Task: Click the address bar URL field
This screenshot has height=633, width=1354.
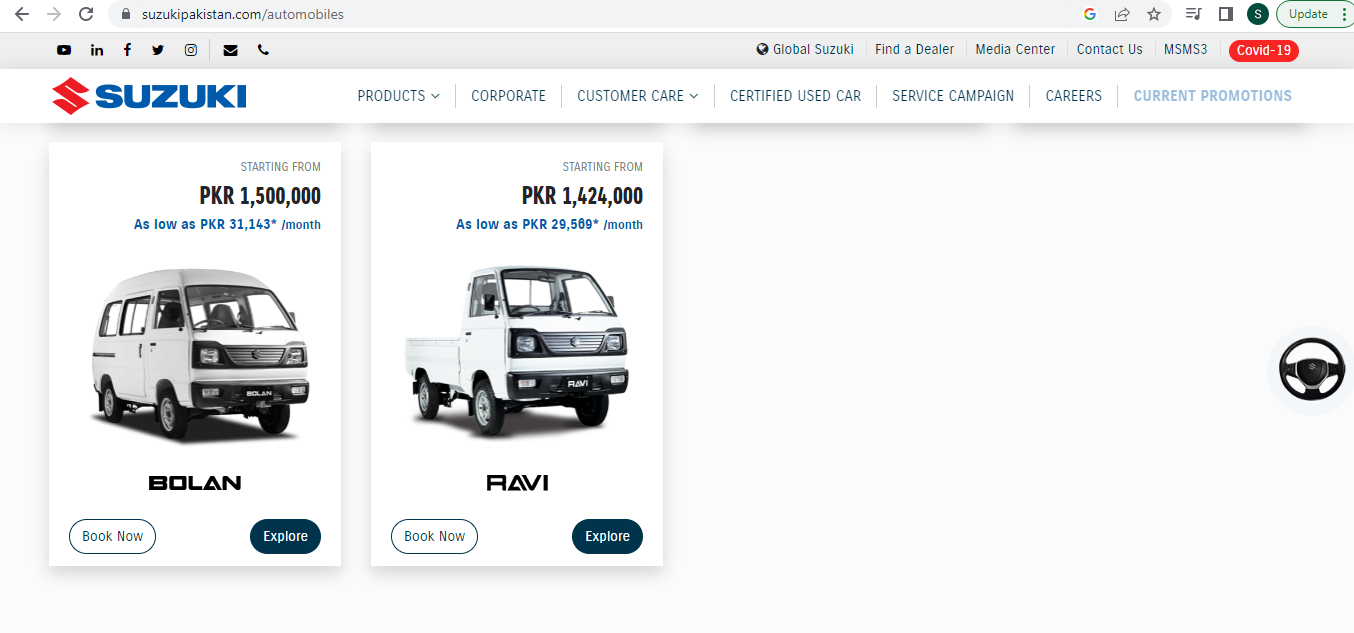Action: point(590,14)
